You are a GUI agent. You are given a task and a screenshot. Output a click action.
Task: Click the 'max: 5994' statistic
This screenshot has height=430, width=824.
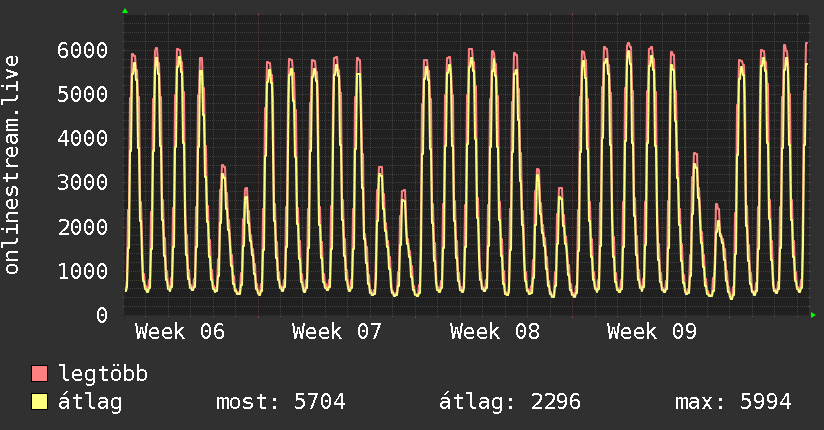(734, 403)
